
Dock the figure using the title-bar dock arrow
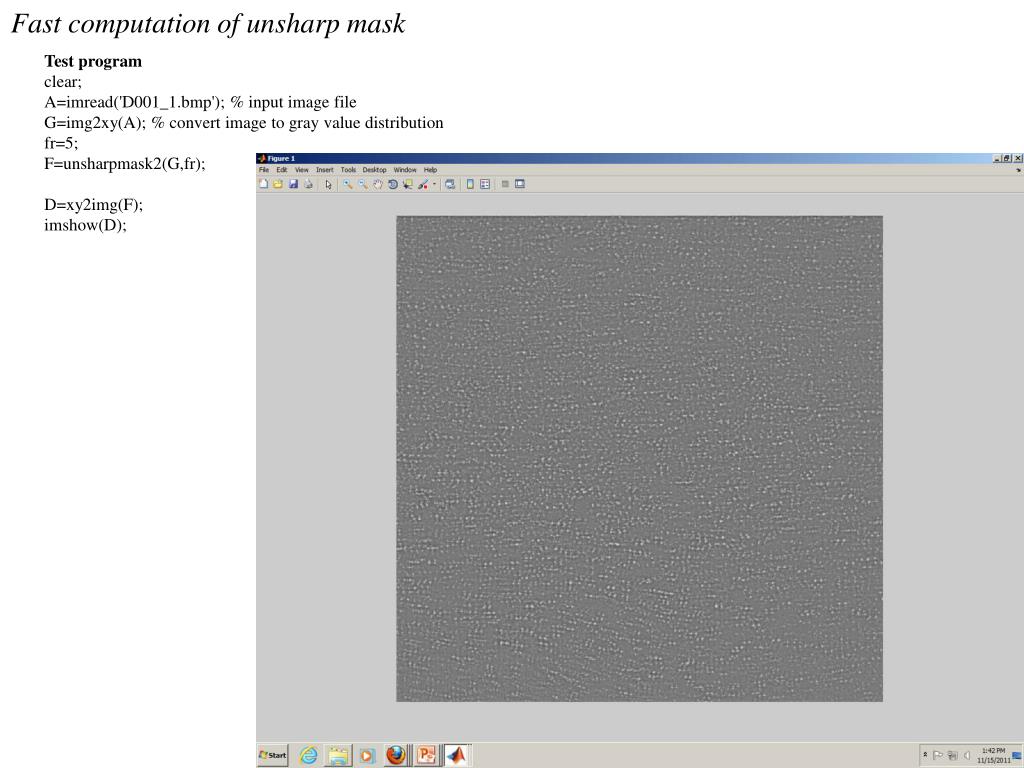pyautogui.click(x=1019, y=170)
